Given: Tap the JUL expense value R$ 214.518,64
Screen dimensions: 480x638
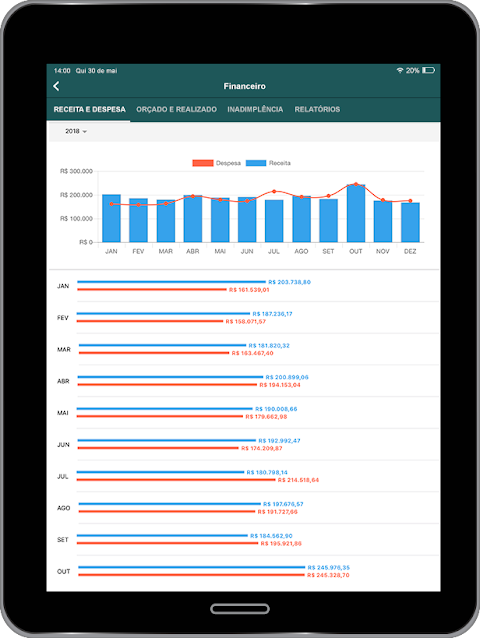Looking at the screenshot, I should (x=298, y=480).
